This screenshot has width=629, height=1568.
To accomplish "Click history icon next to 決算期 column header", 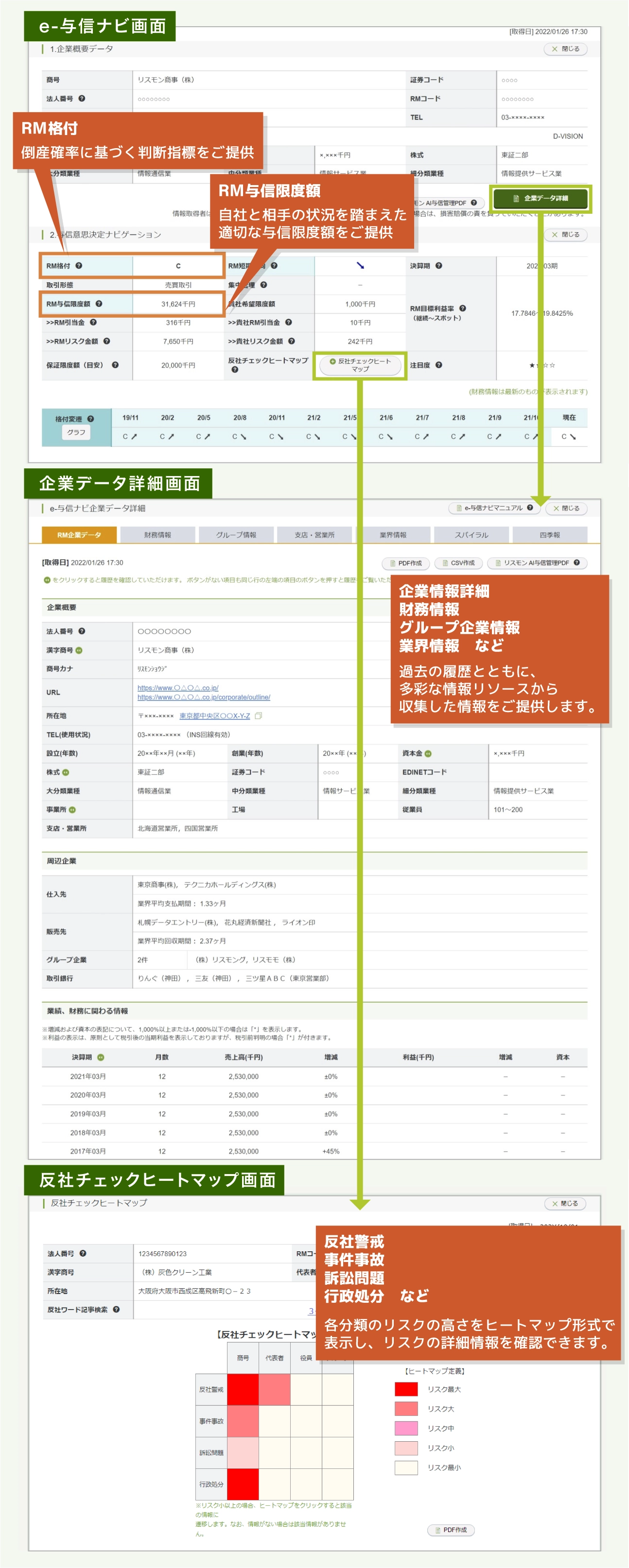I will (101, 1057).
